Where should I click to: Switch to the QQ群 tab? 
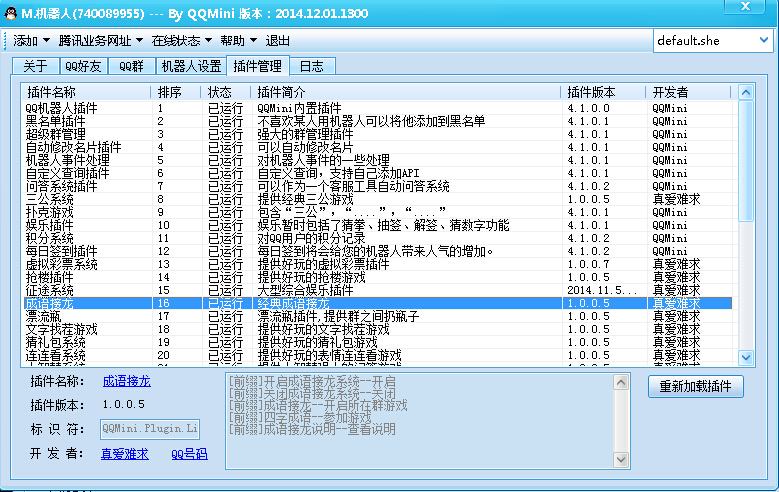tap(131, 66)
